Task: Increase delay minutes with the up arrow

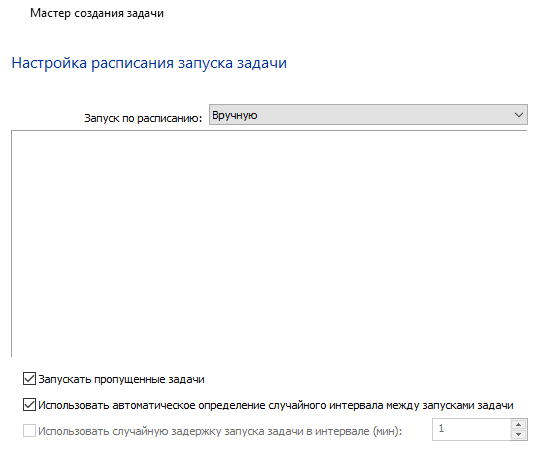Action: pos(519,424)
